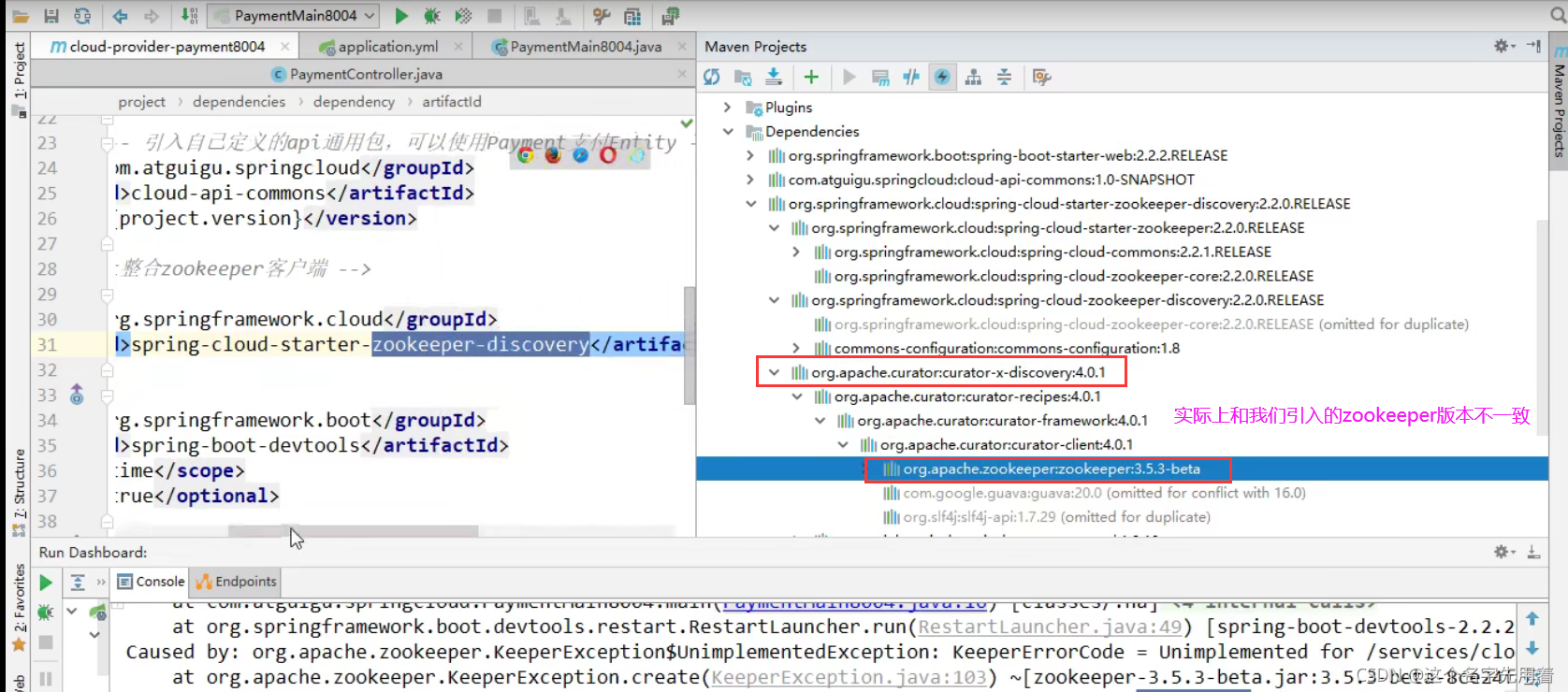Reimport all Maven projects
This screenshot has width=1568, height=692.
click(x=712, y=77)
